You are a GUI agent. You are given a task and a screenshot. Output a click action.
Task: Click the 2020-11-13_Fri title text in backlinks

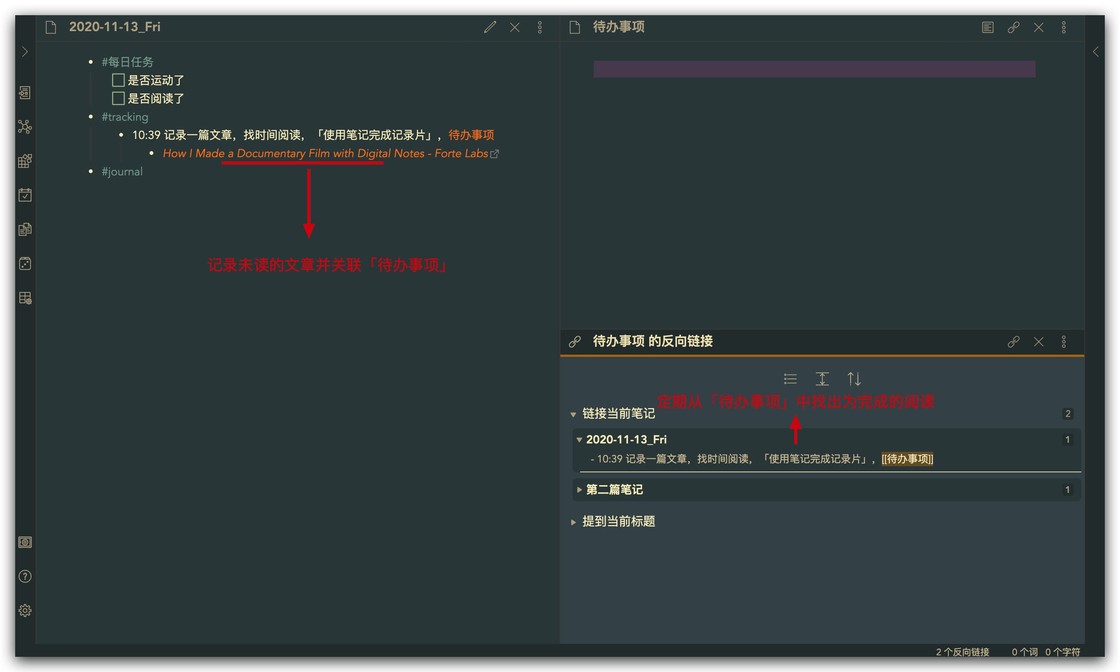pyautogui.click(x=626, y=440)
